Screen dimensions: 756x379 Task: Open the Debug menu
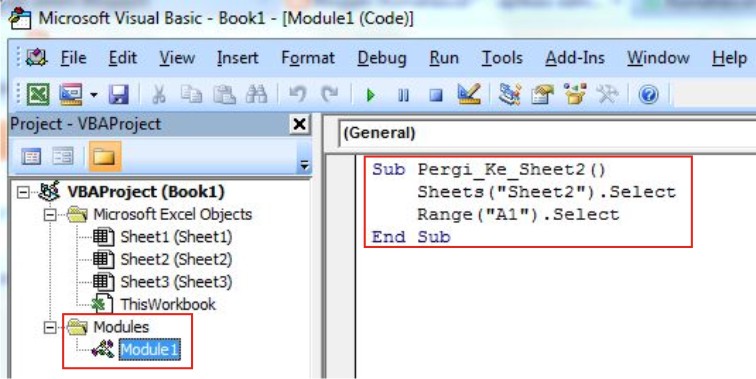[x=382, y=58]
